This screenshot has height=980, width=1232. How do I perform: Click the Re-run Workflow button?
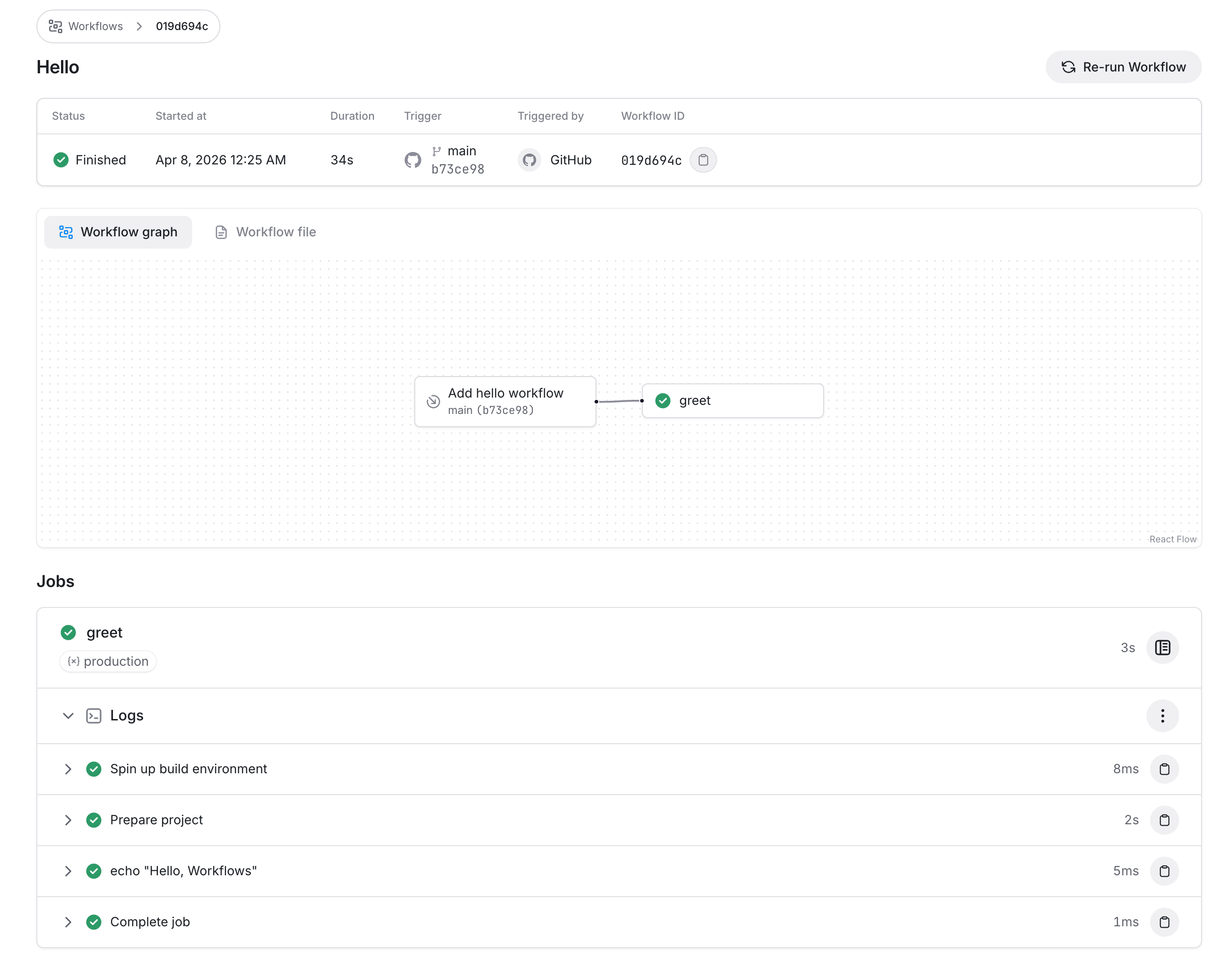[x=1123, y=67]
